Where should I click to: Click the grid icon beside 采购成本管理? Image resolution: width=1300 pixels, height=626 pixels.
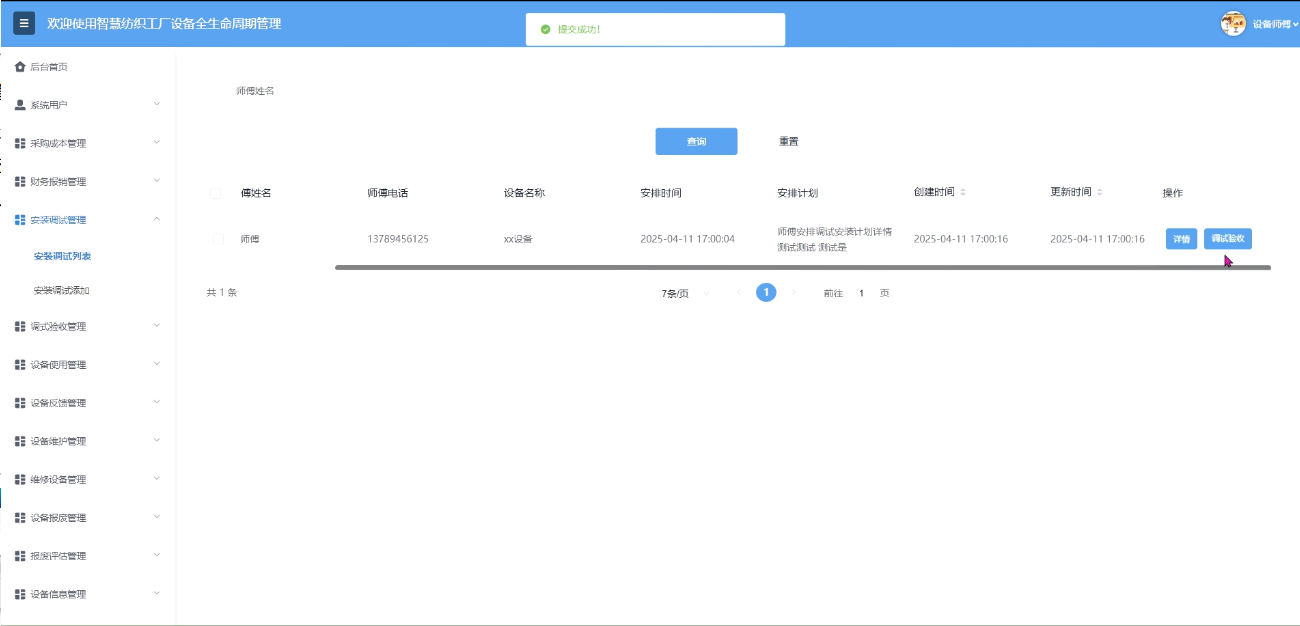point(20,143)
